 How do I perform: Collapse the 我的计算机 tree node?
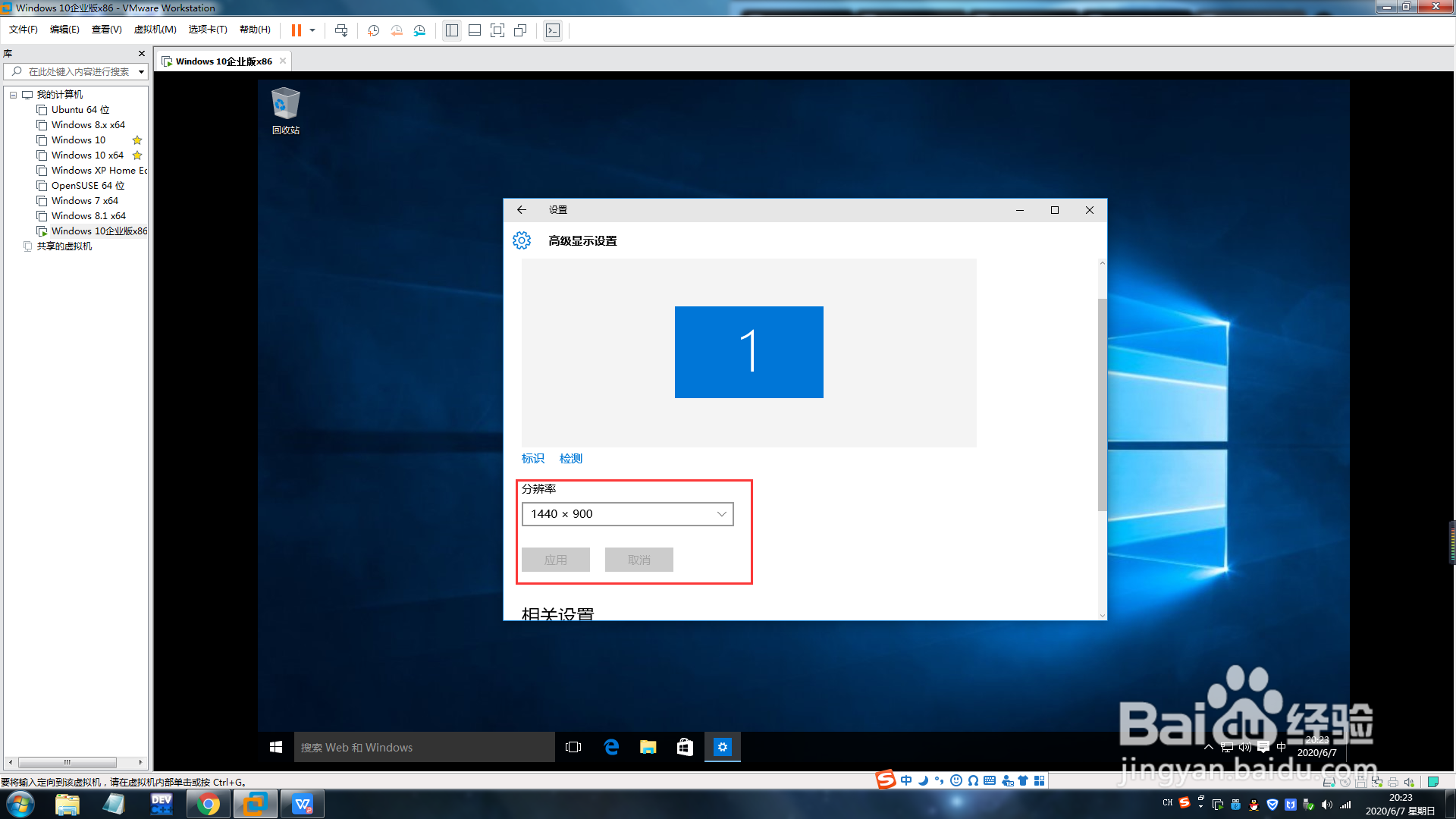[13, 95]
